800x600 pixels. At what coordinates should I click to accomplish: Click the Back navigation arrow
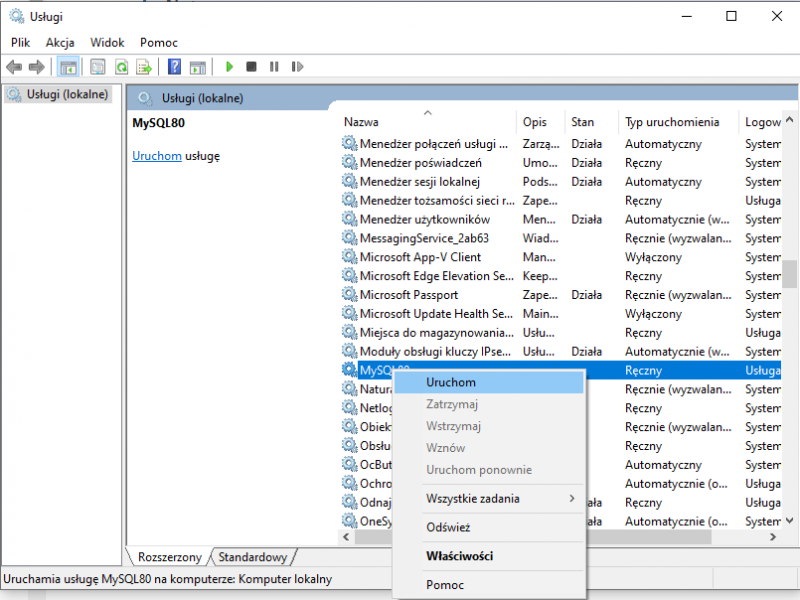point(14,67)
